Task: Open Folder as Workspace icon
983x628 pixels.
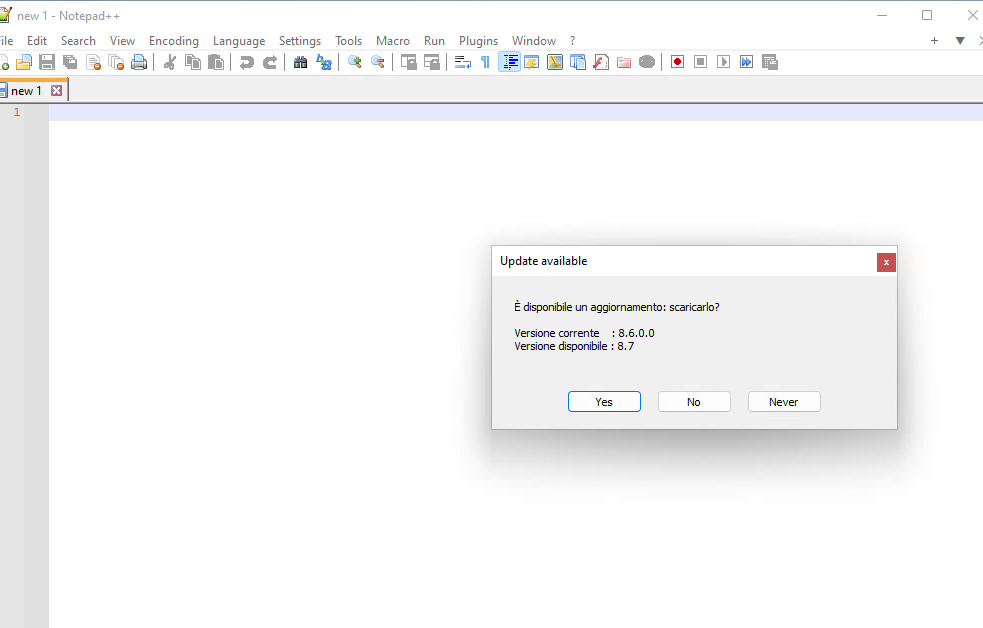Action: [624, 62]
